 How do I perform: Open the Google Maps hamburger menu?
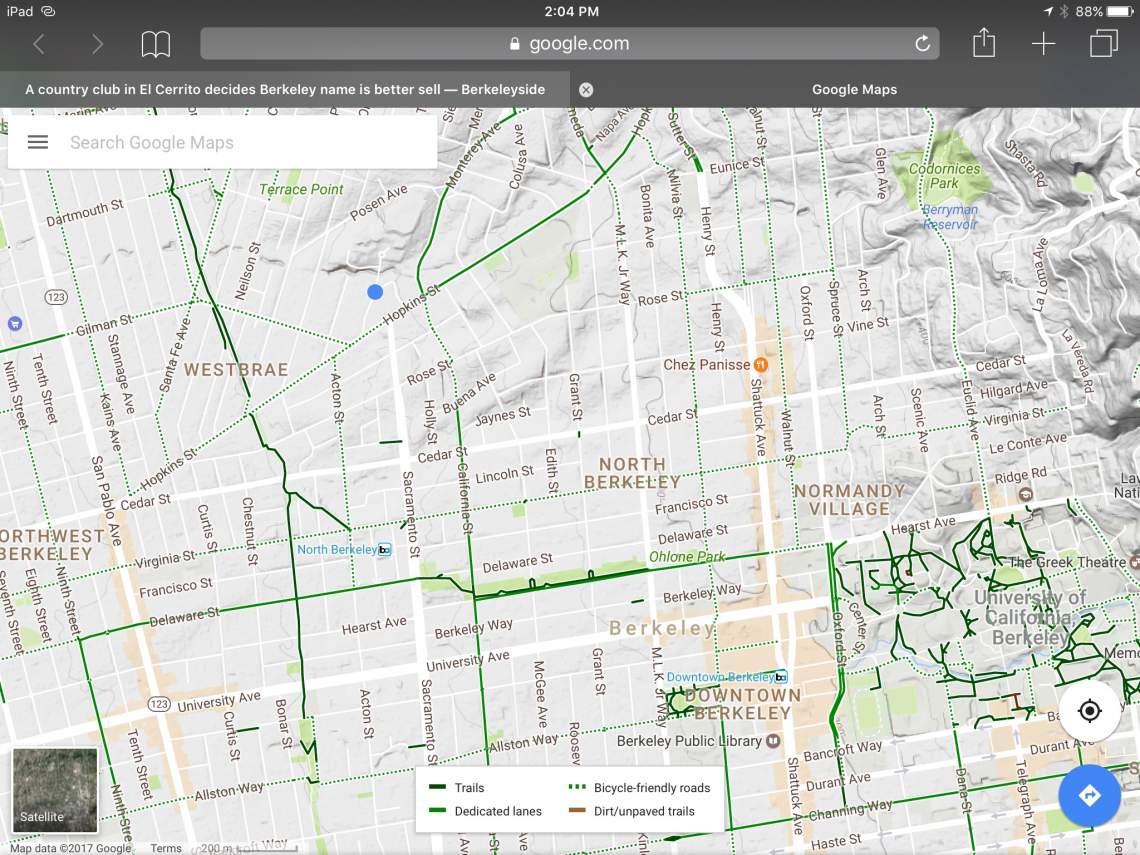38,142
